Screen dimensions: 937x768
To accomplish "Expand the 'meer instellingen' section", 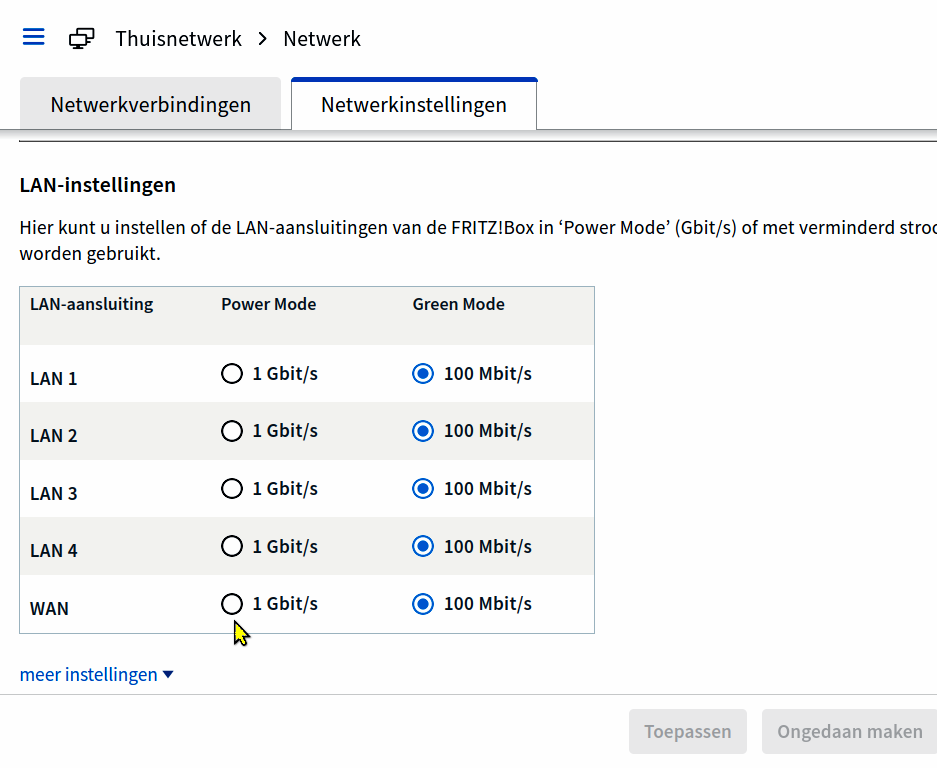I will click(97, 675).
